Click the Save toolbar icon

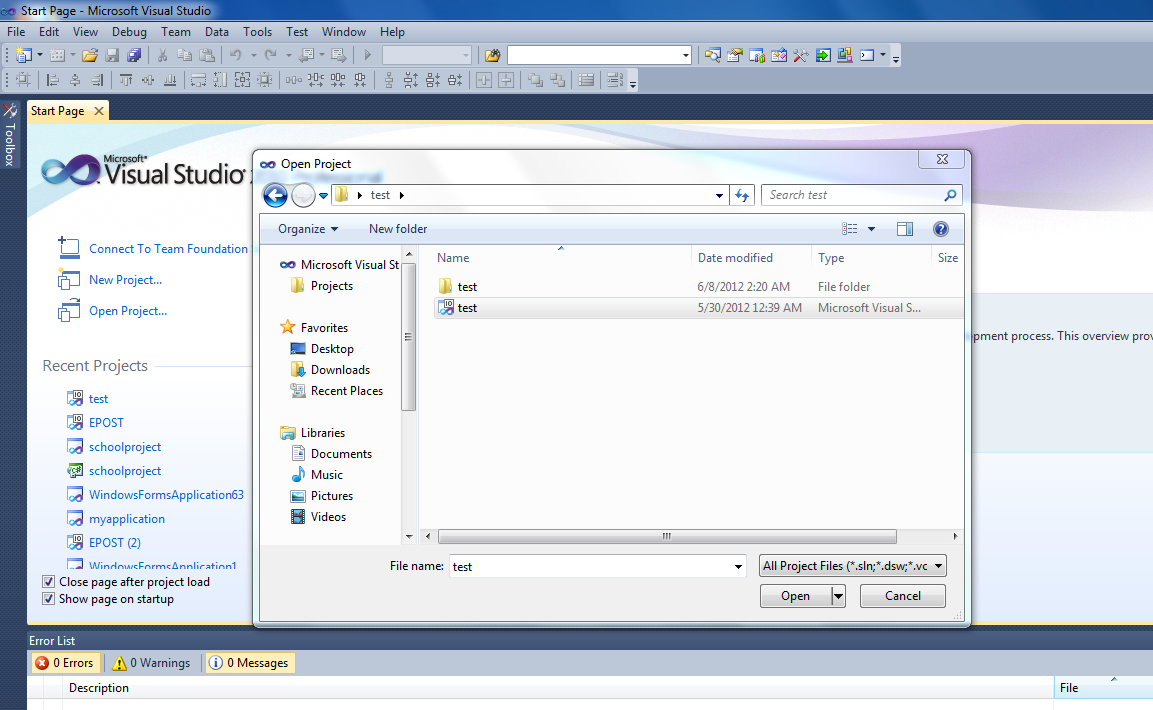pos(112,55)
